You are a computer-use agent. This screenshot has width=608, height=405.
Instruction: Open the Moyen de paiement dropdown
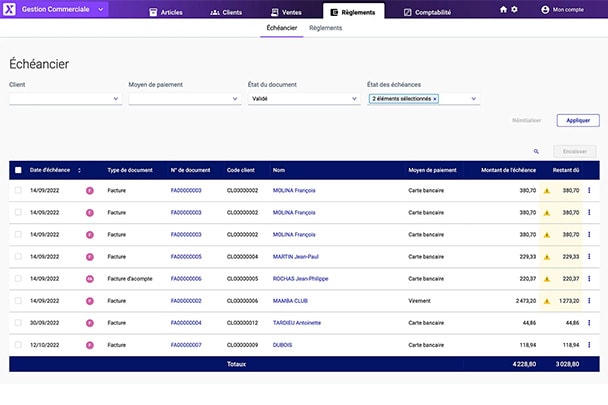tap(235, 99)
